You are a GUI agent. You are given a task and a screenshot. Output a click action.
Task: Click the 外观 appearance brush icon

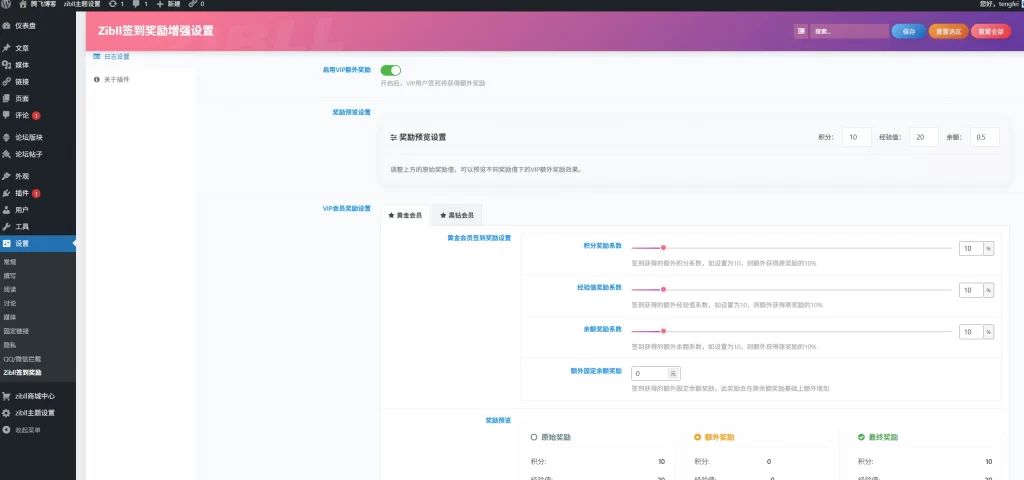pos(7,176)
